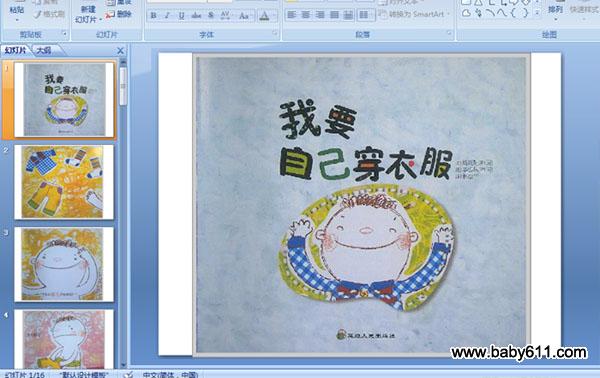Select slide 2 thumbnail with clothes
This screenshot has height=378, width=600.
pyautogui.click(x=64, y=182)
